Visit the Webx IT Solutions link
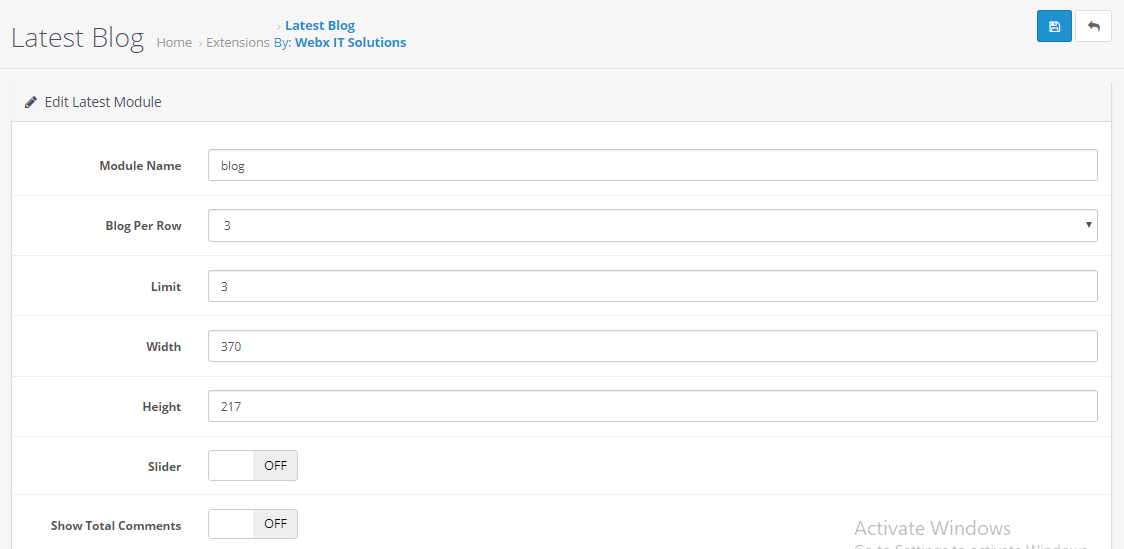The image size is (1124, 549). [x=350, y=43]
